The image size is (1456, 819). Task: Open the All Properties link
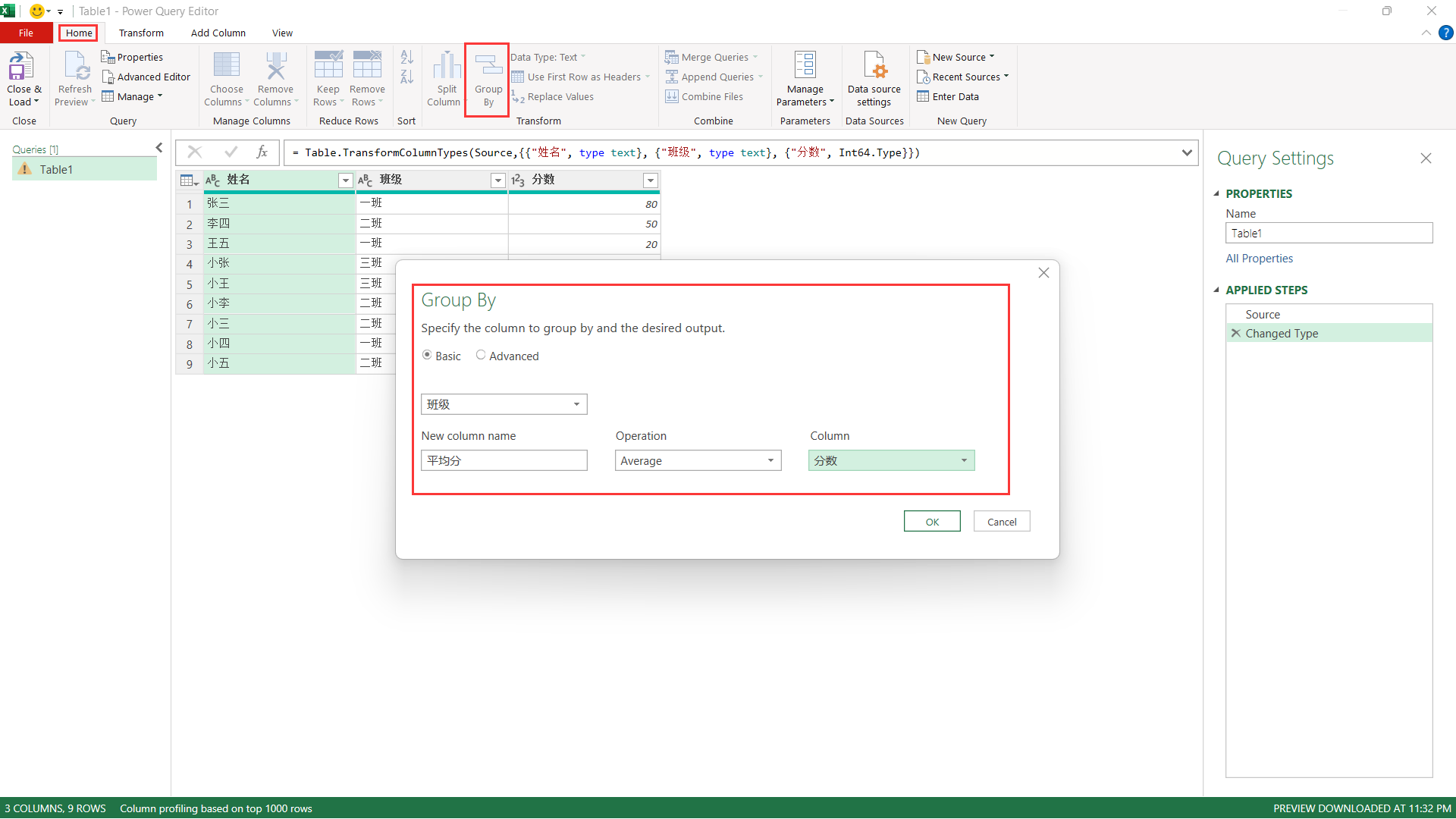pyautogui.click(x=1259, y=258)
